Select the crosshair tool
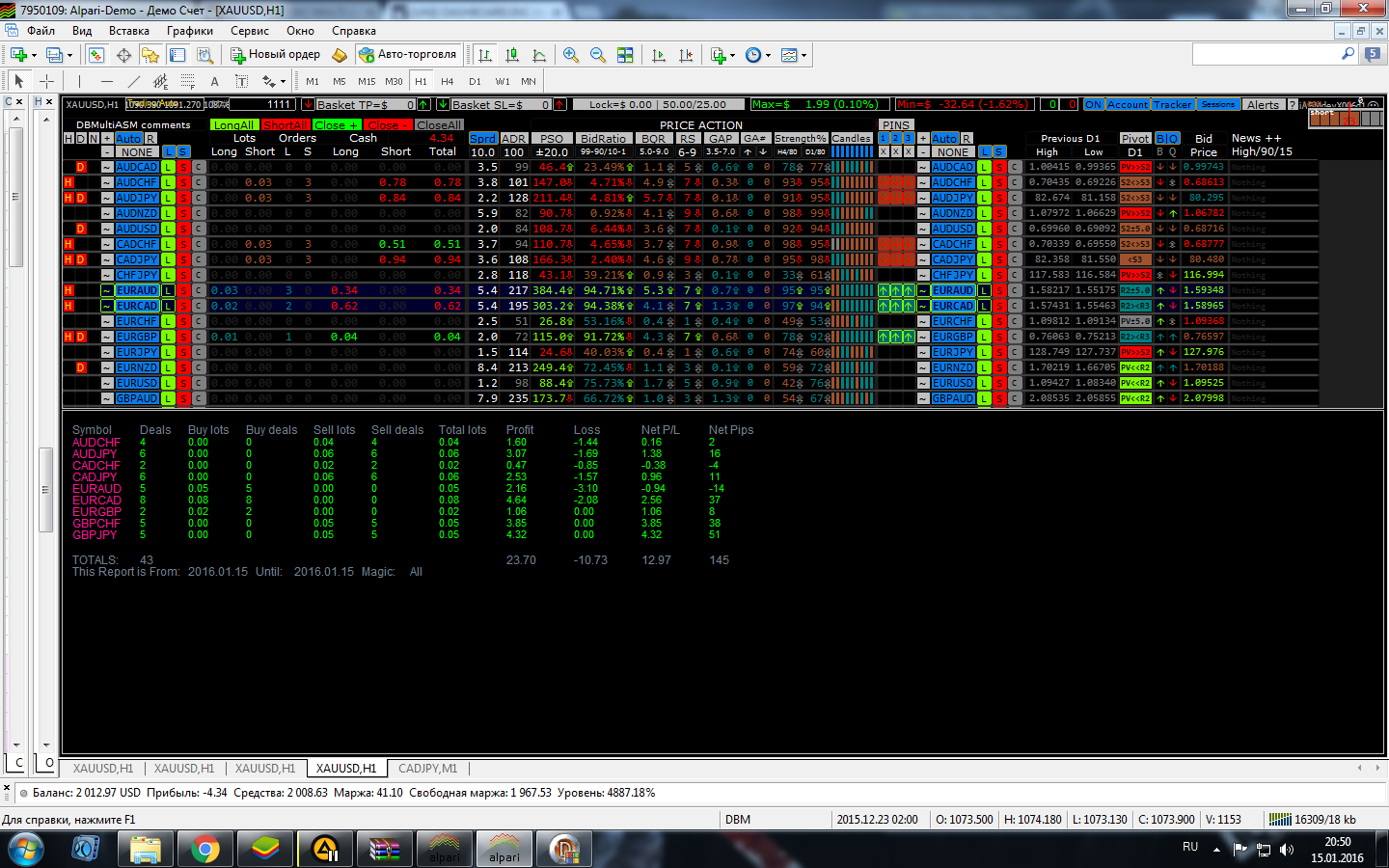The height and width of the screenshot is (868, 1389). (46, 81)
